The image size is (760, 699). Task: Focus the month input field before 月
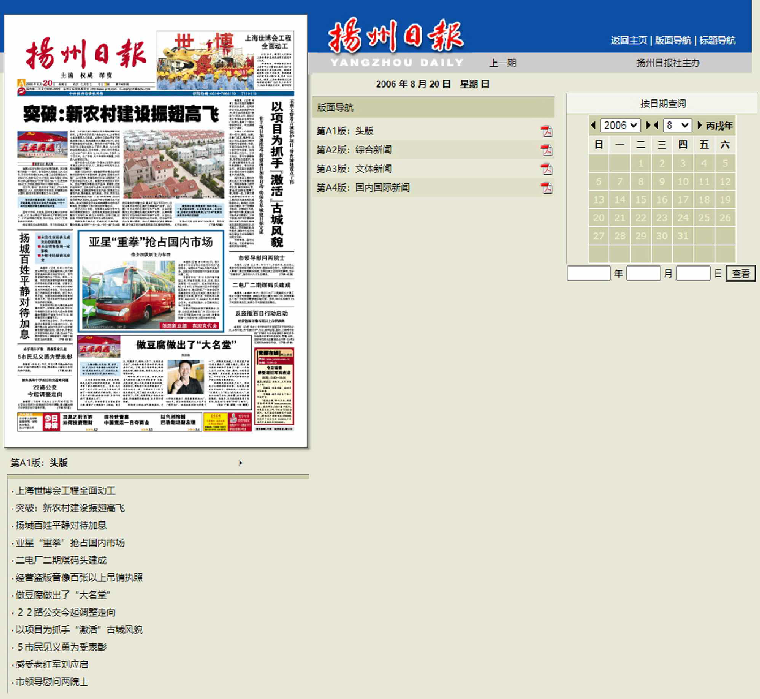click(643, 273)
